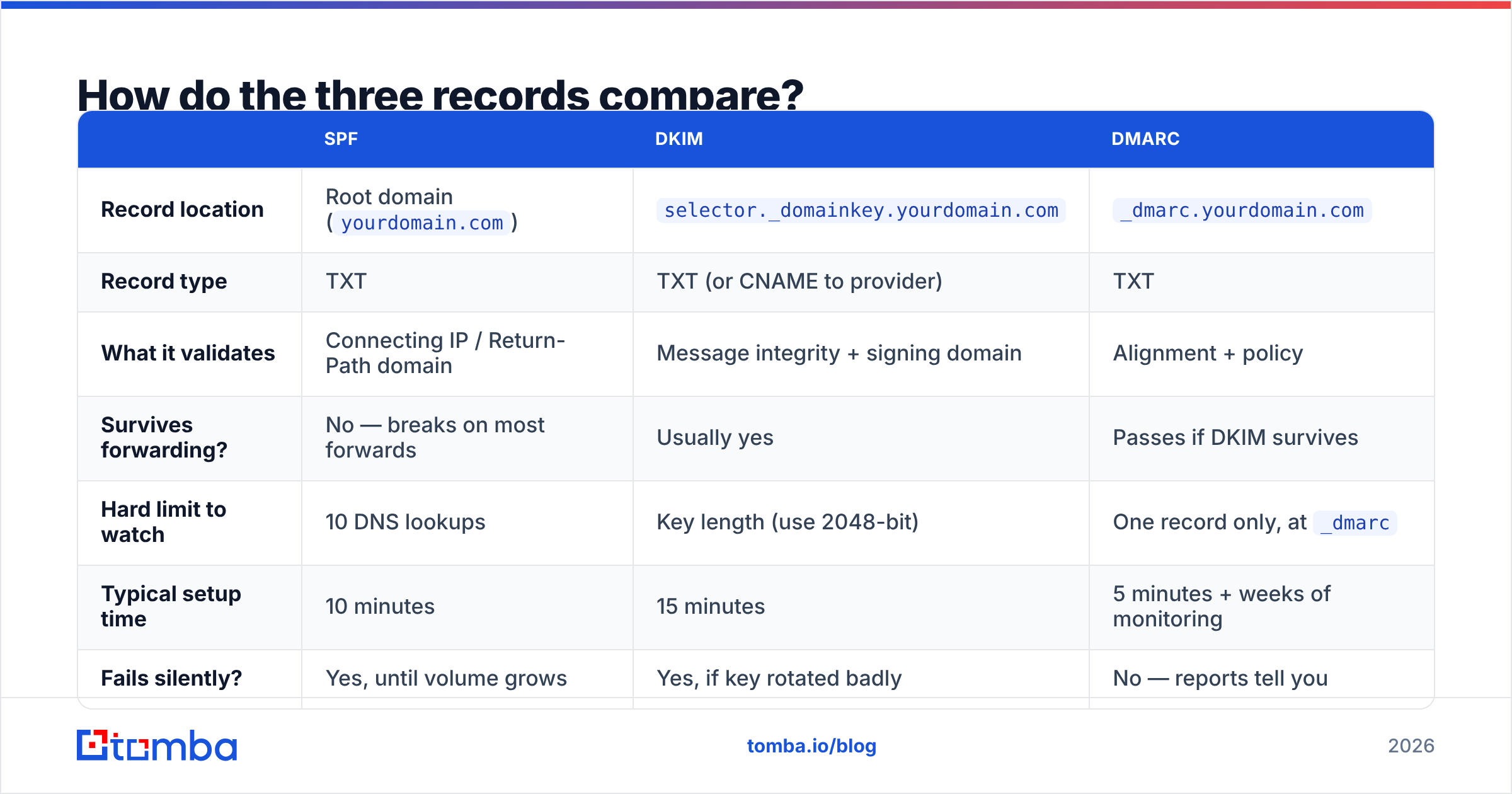Select the 'Fails silently?' row label
The width and height of the screenshot is (1512, 794).
click(x=171, y=679)
